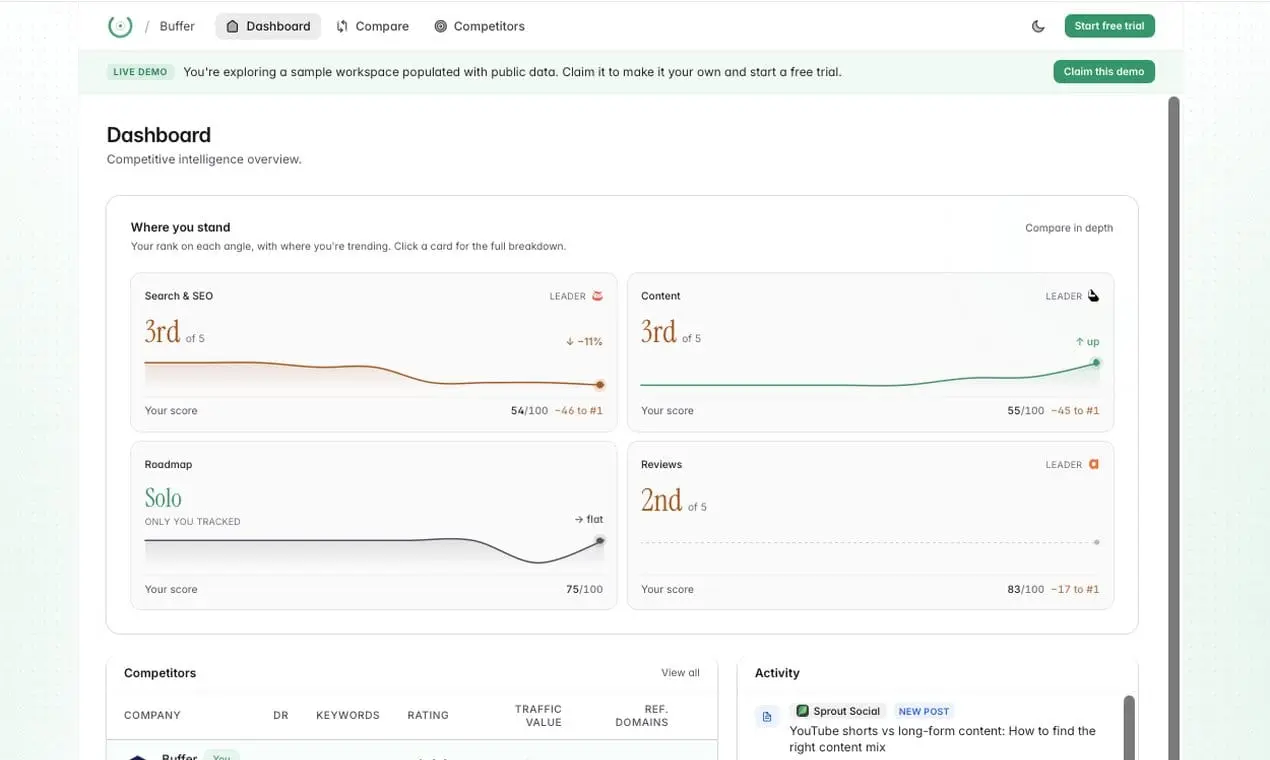This screenshot has height=760, width=1270.
Task: Click the main page vertical scrollbar
Action: 1174,428
